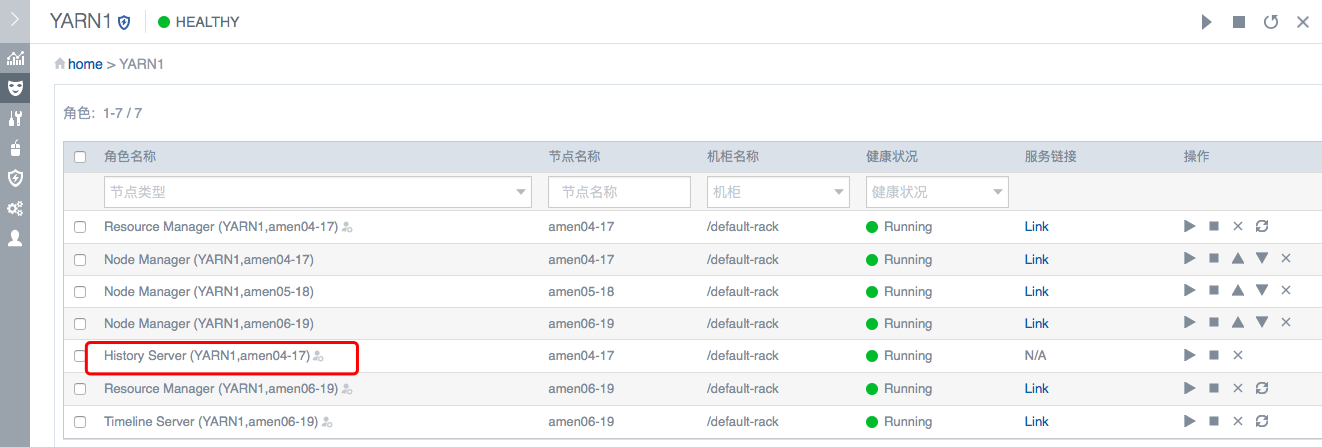Open the service Link for Resource Manager amen06-19
The height and width of the screenshot is (447, 1322).
click(x=1036, y=388)
